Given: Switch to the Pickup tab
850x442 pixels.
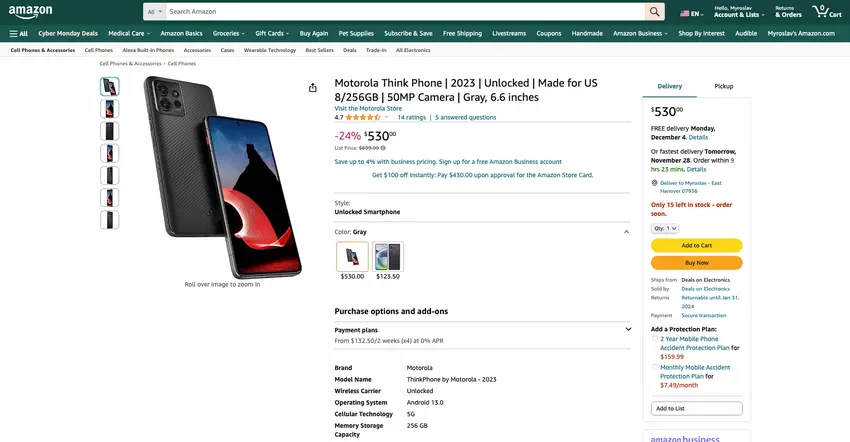Looking at the screenshot, I should 723,86.
